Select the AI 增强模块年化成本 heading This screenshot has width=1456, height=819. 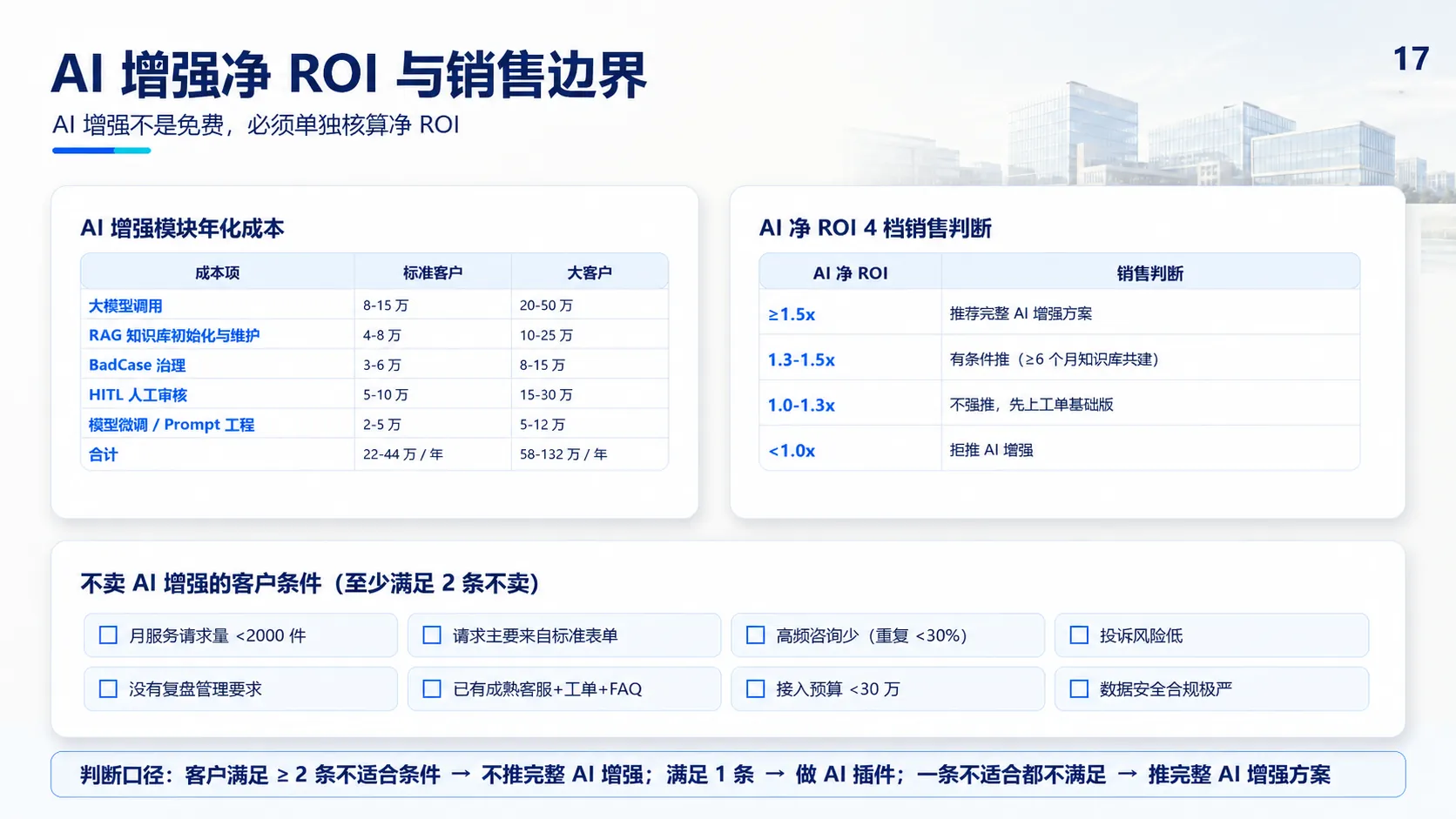183,228
